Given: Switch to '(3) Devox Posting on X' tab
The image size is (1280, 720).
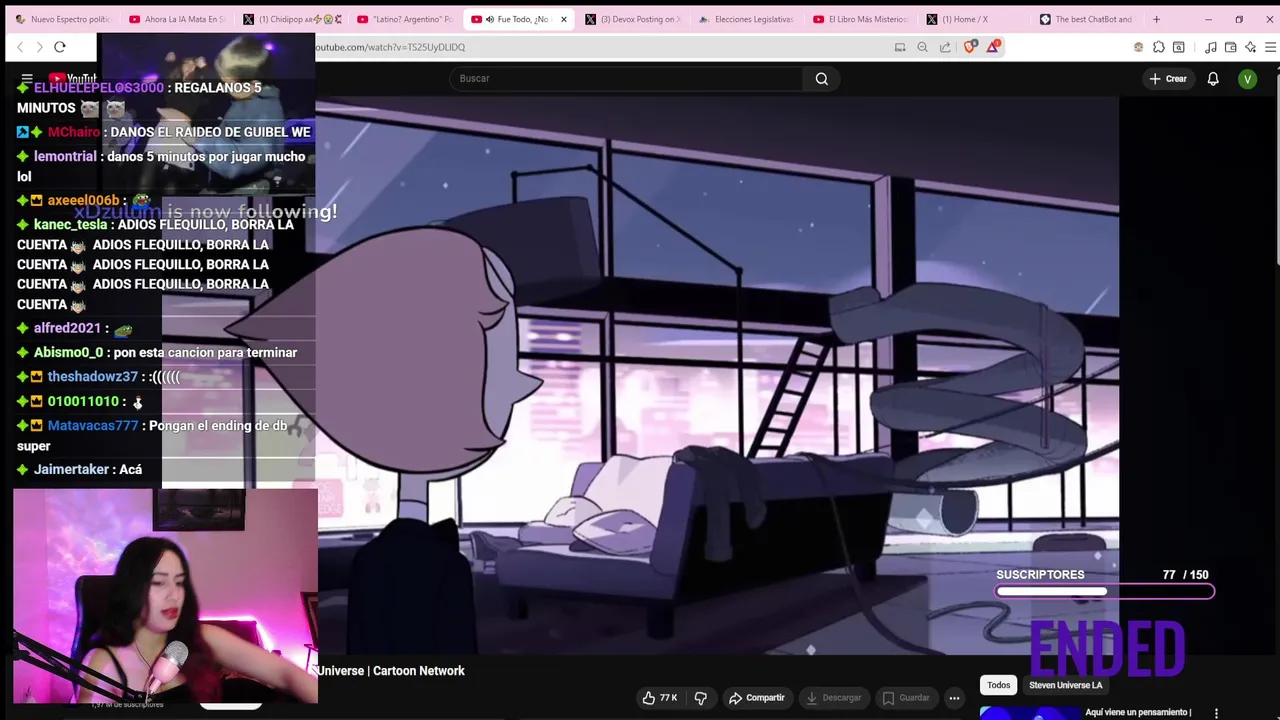Looking at the screenshot, I should [x=633, y=19].
